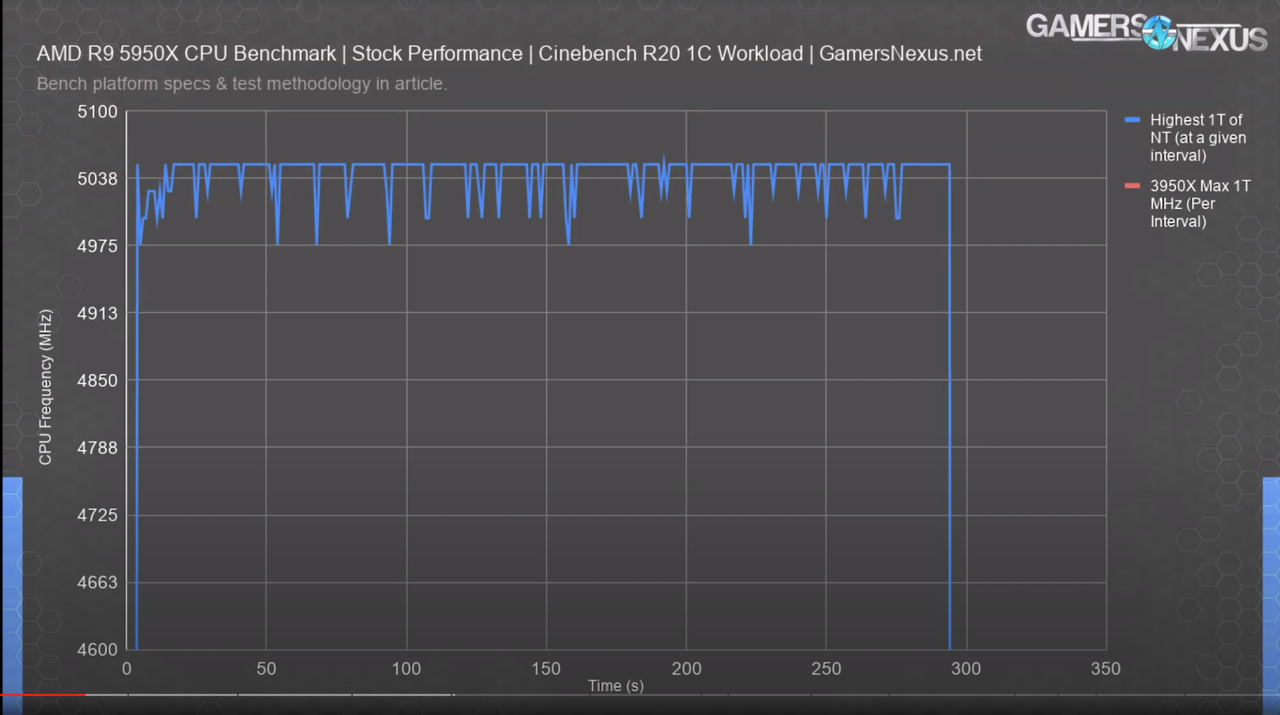
Task: Click the x-axis value 0
Action: pos(127,668)
